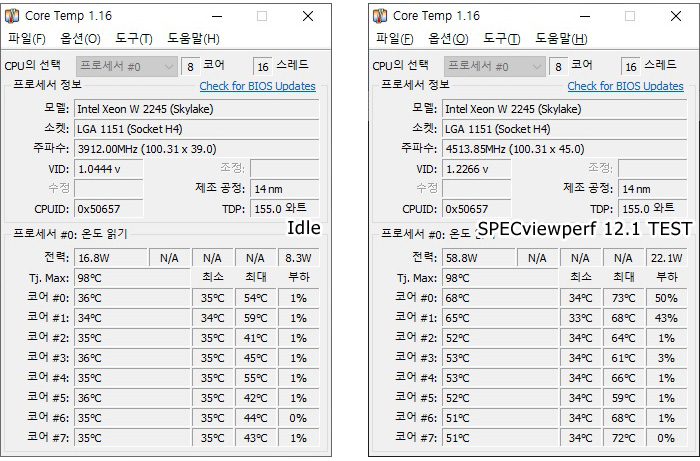Minimize the left Core Temp window
The image size is (700, 461).
point(217,17)
